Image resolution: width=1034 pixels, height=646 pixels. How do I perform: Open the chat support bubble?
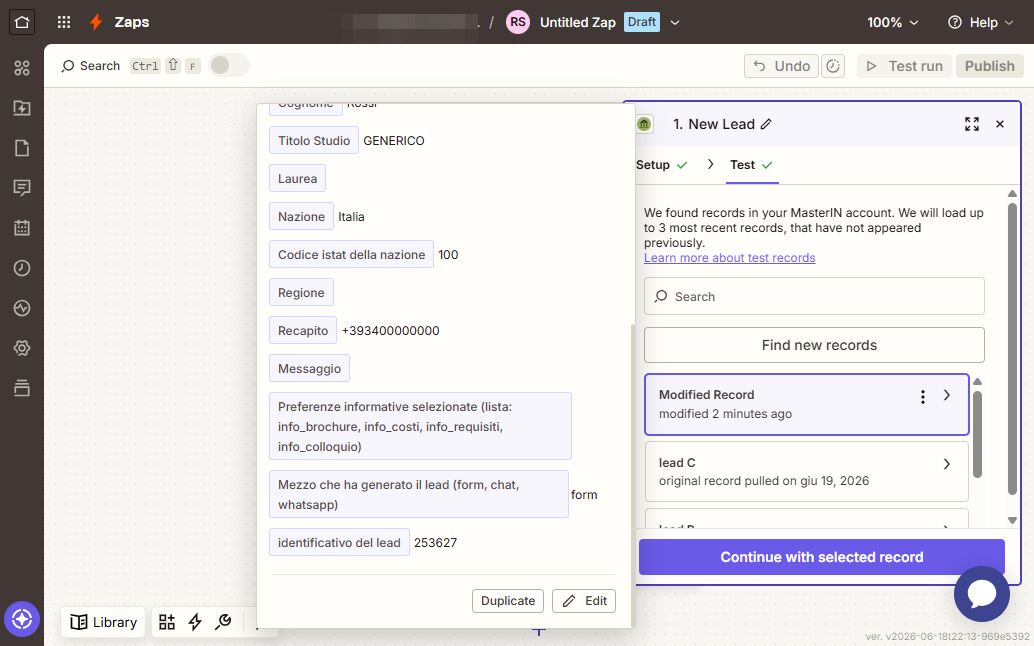tap(981, 594)
